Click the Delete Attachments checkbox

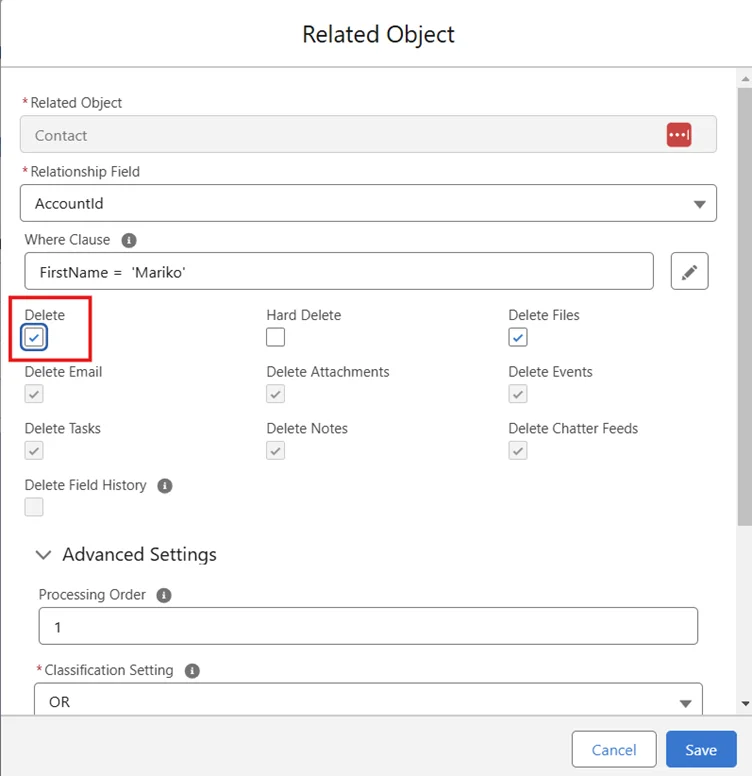pos(275,394)
